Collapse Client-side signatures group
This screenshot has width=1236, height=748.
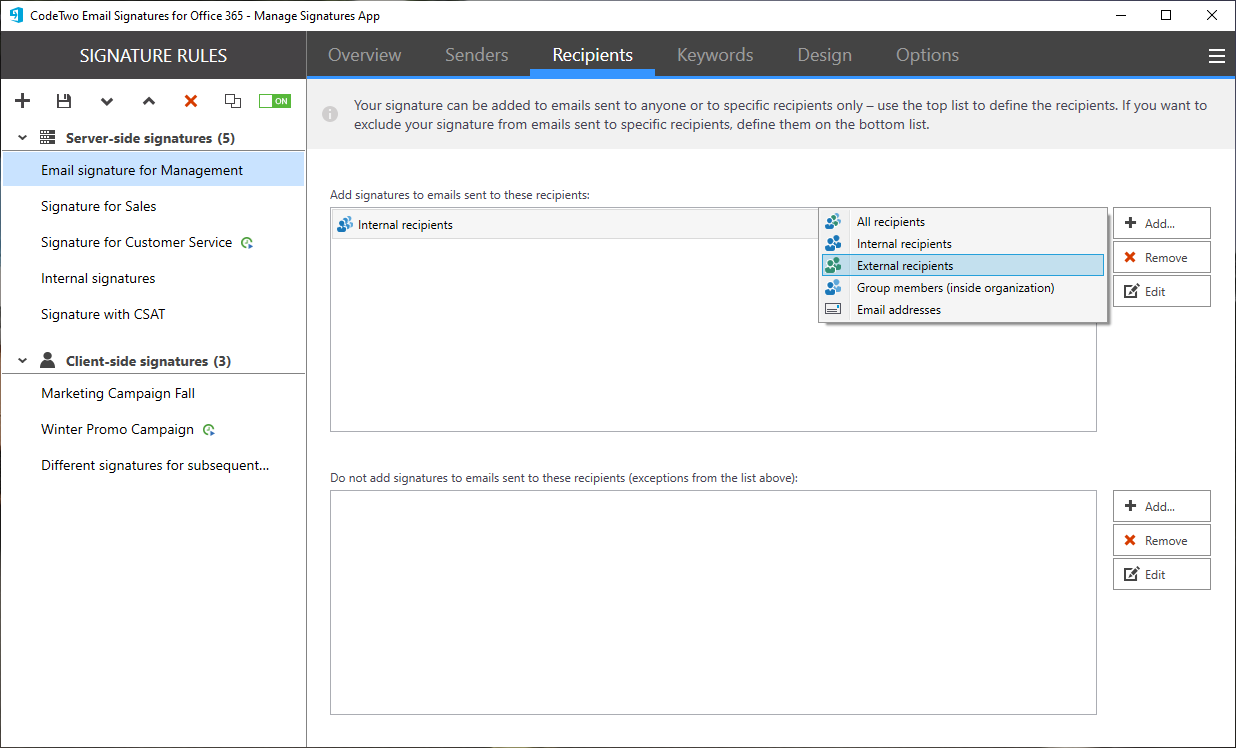point(22,361)
